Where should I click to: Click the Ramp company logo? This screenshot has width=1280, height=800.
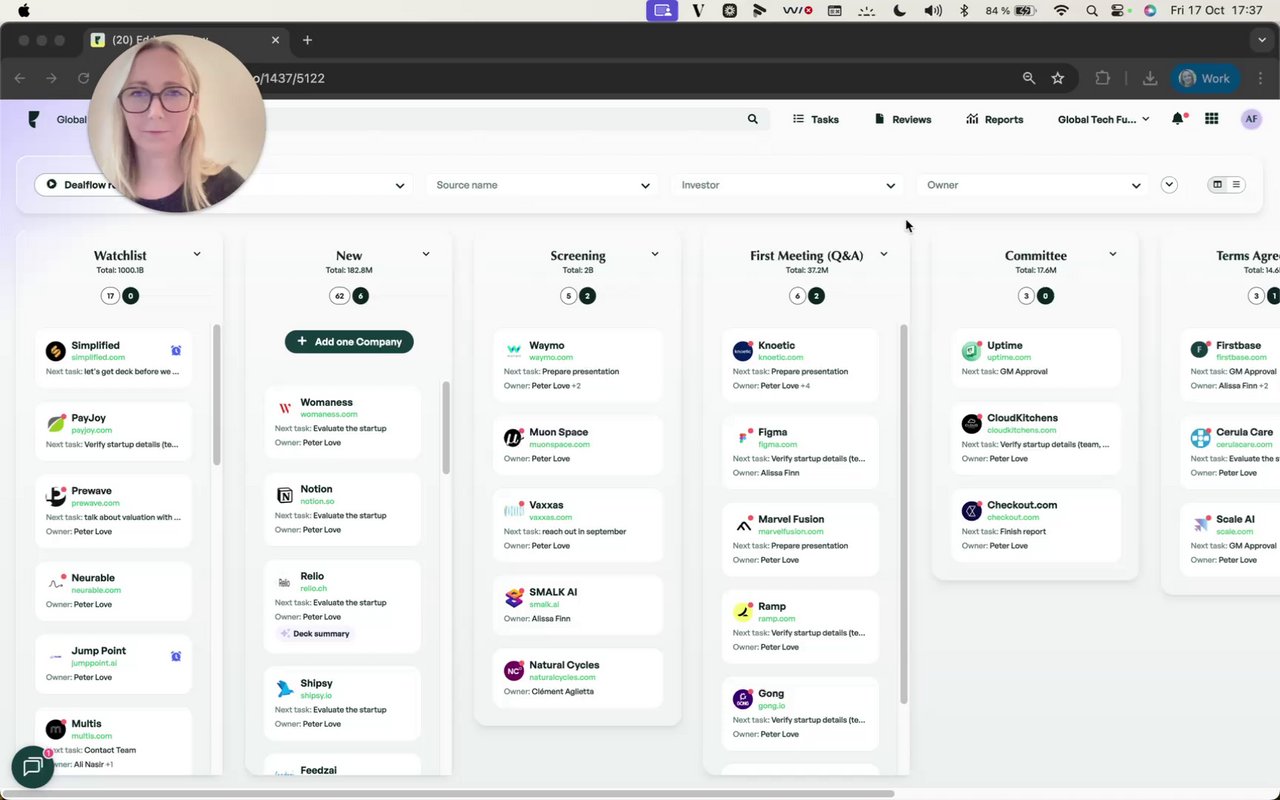[743, 612]
